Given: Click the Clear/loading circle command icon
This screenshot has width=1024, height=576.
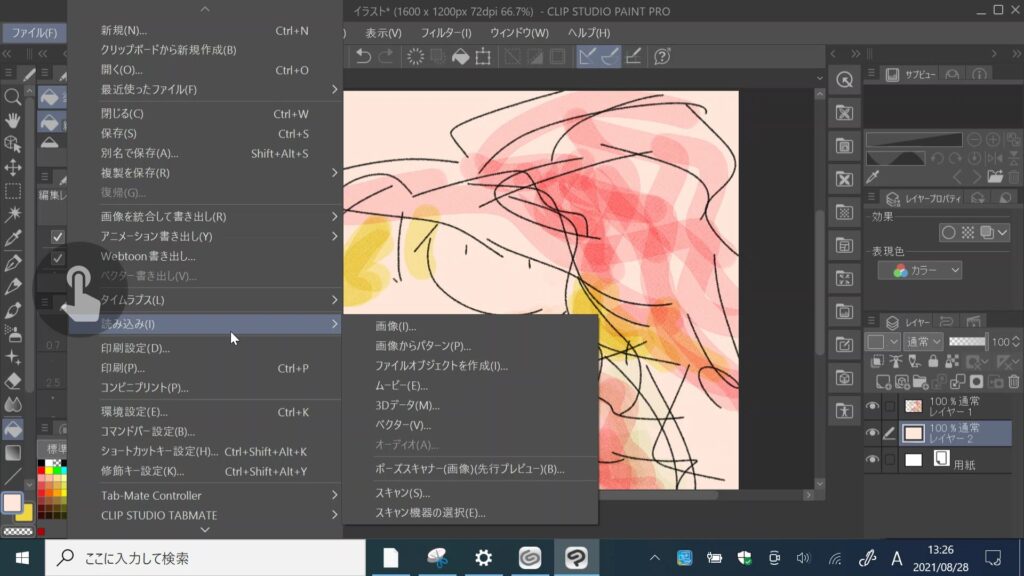Looking at the screenshot, I should point(415,57).
